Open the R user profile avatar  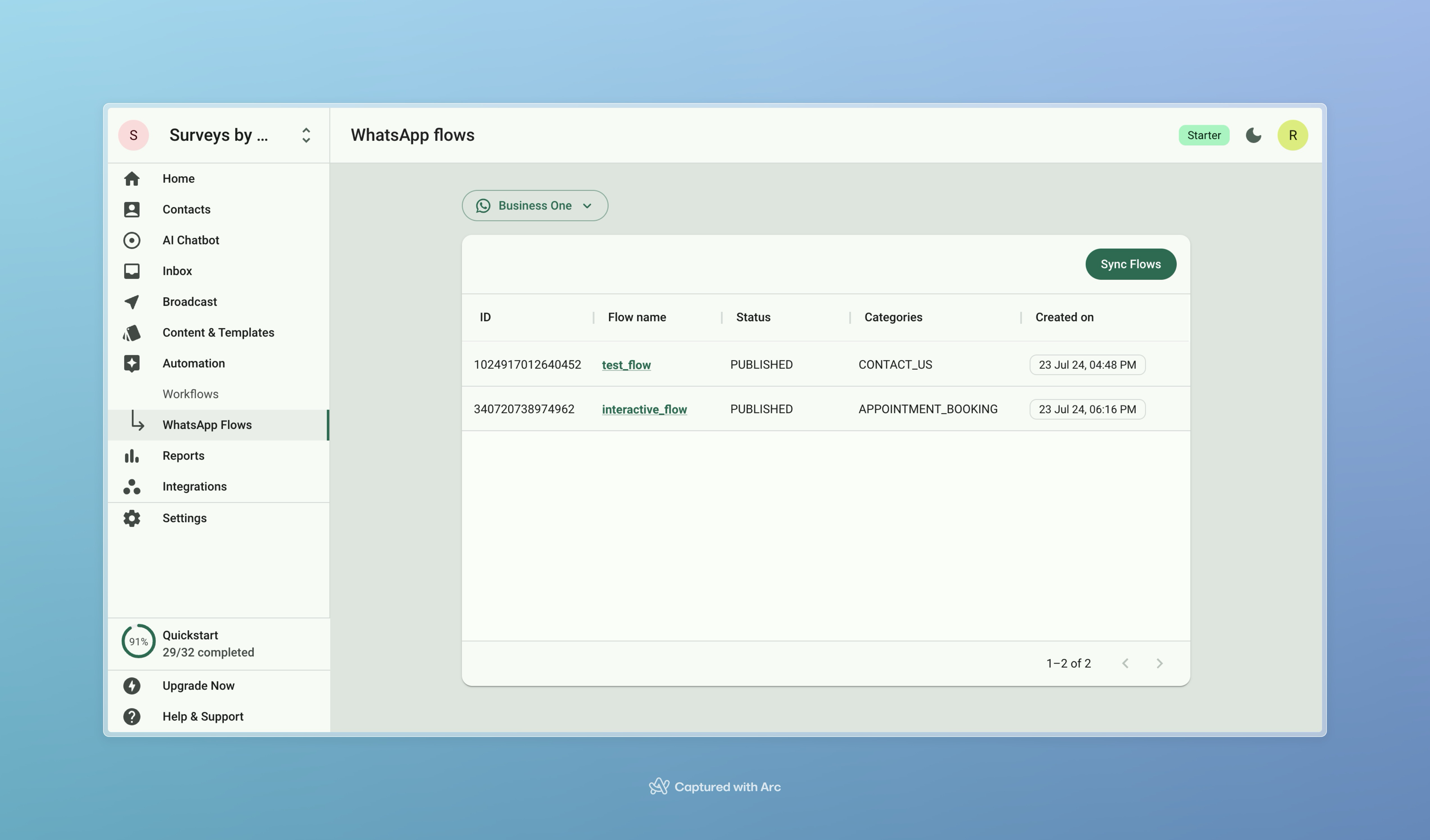coord(1293,135)
